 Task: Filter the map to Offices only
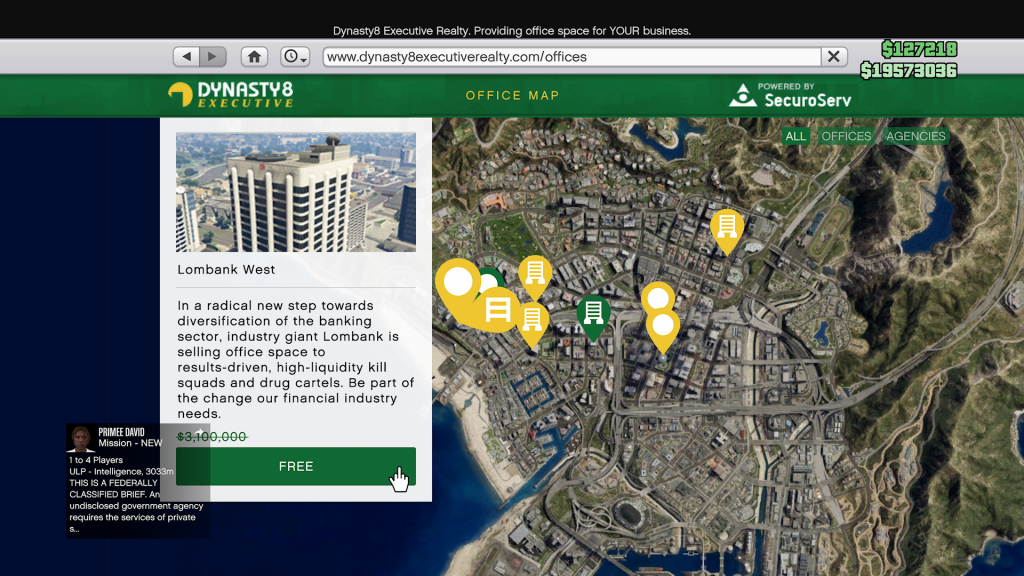click(x=846, y=136)
